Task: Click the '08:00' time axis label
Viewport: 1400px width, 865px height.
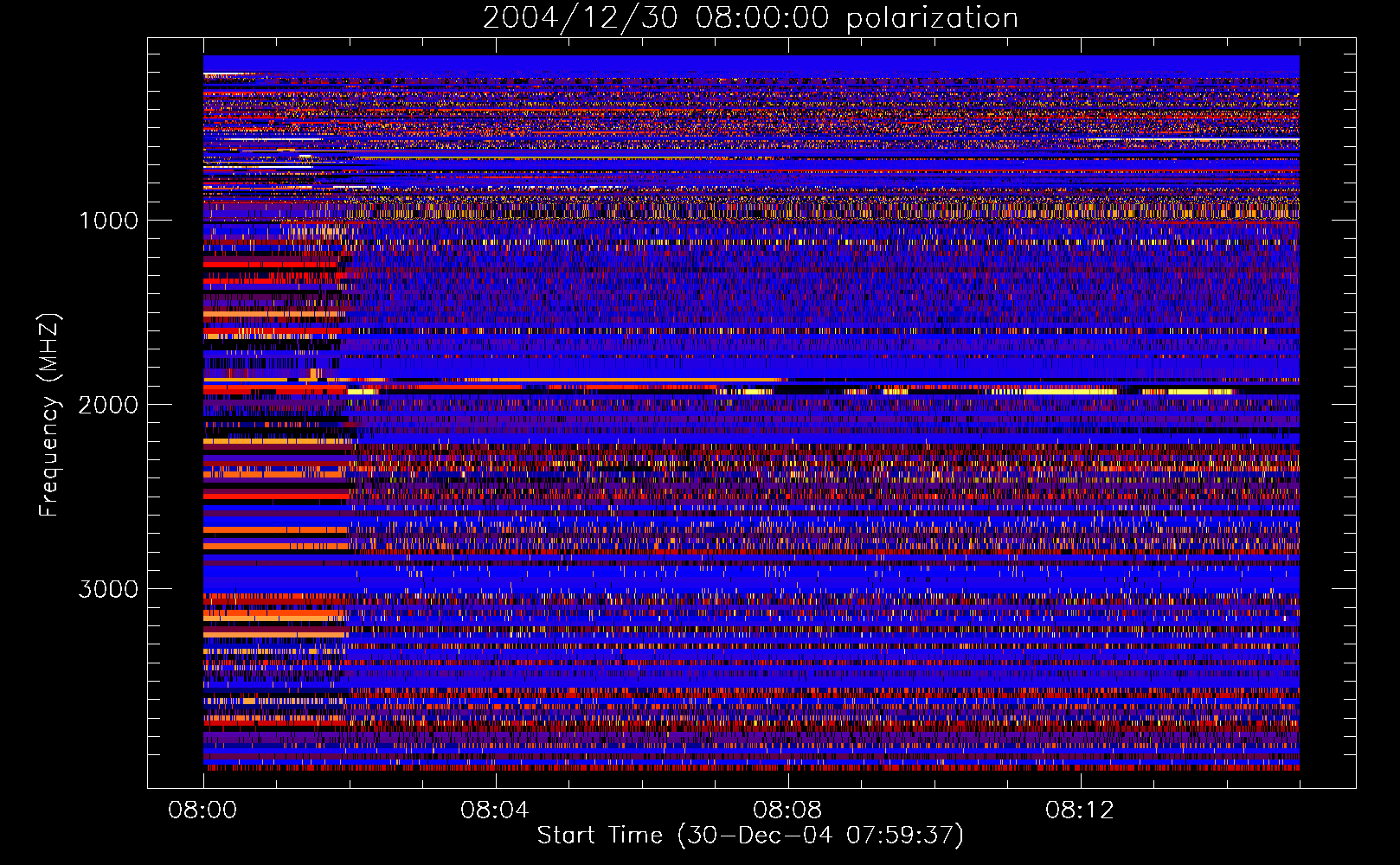Action: tap(202, 811)
